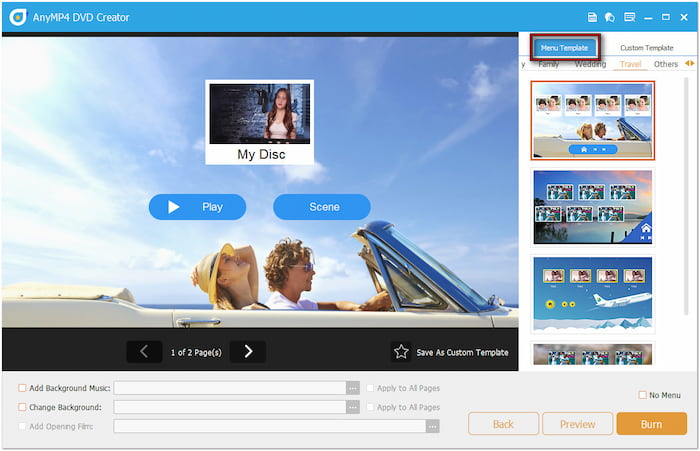Select the Wedding template category
Screen dimensions: 700x451
point(590,64)
